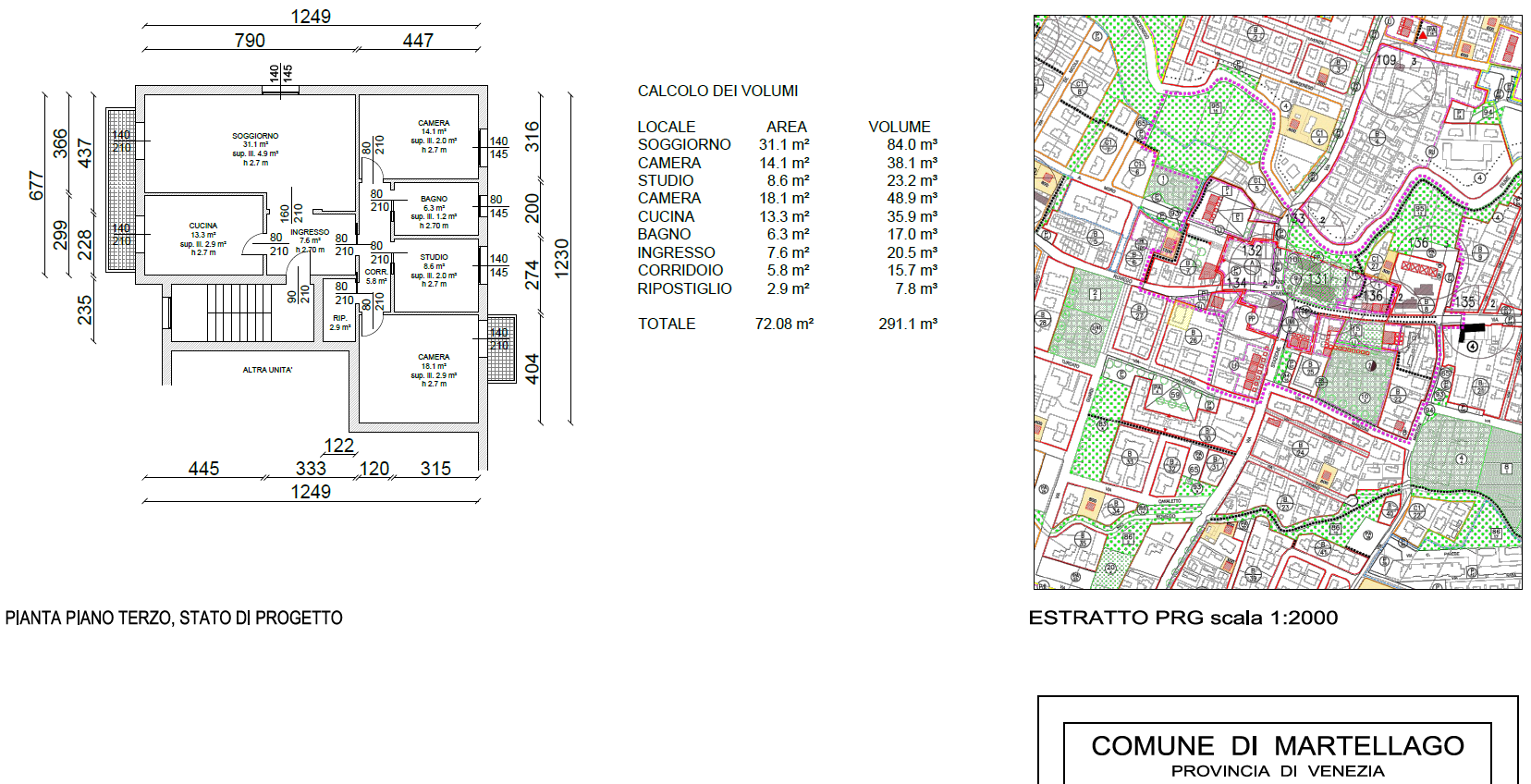Click the 'CALCOLO DEI VOLUMI' heading
1531x784 pixels.
coord(717,91)
